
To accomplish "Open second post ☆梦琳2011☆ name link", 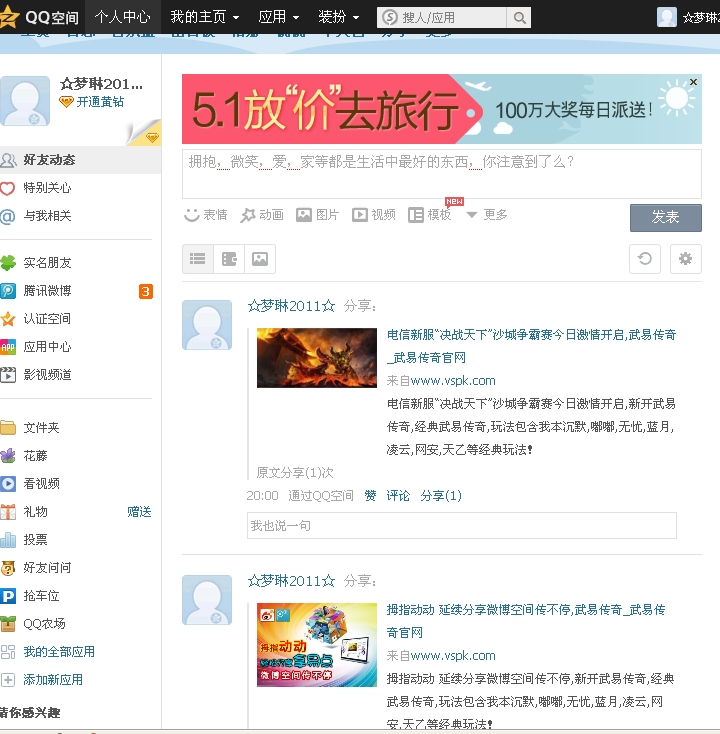I will tap(291, 581).
